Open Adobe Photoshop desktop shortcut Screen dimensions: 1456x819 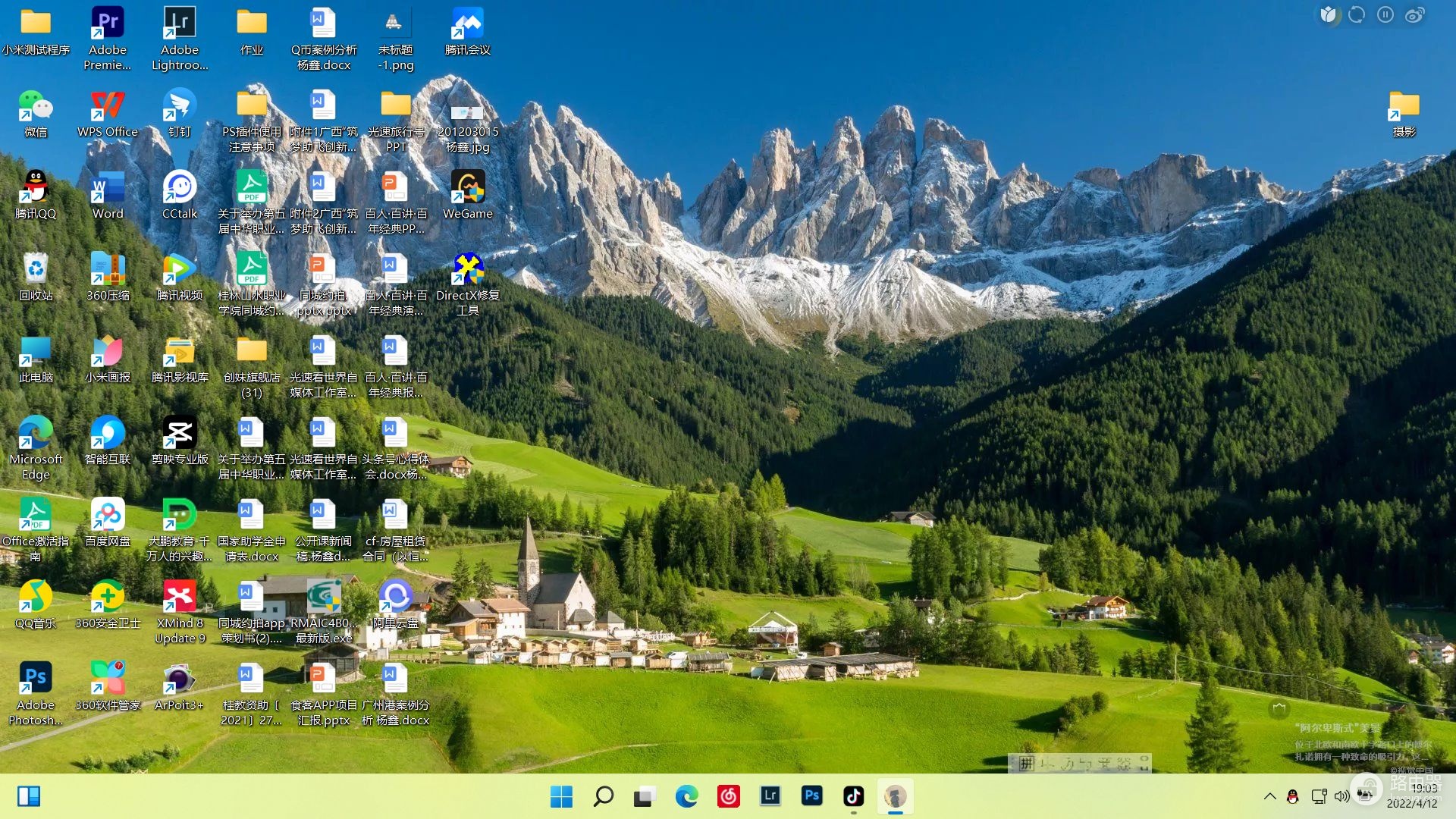(x=36, y=695)
